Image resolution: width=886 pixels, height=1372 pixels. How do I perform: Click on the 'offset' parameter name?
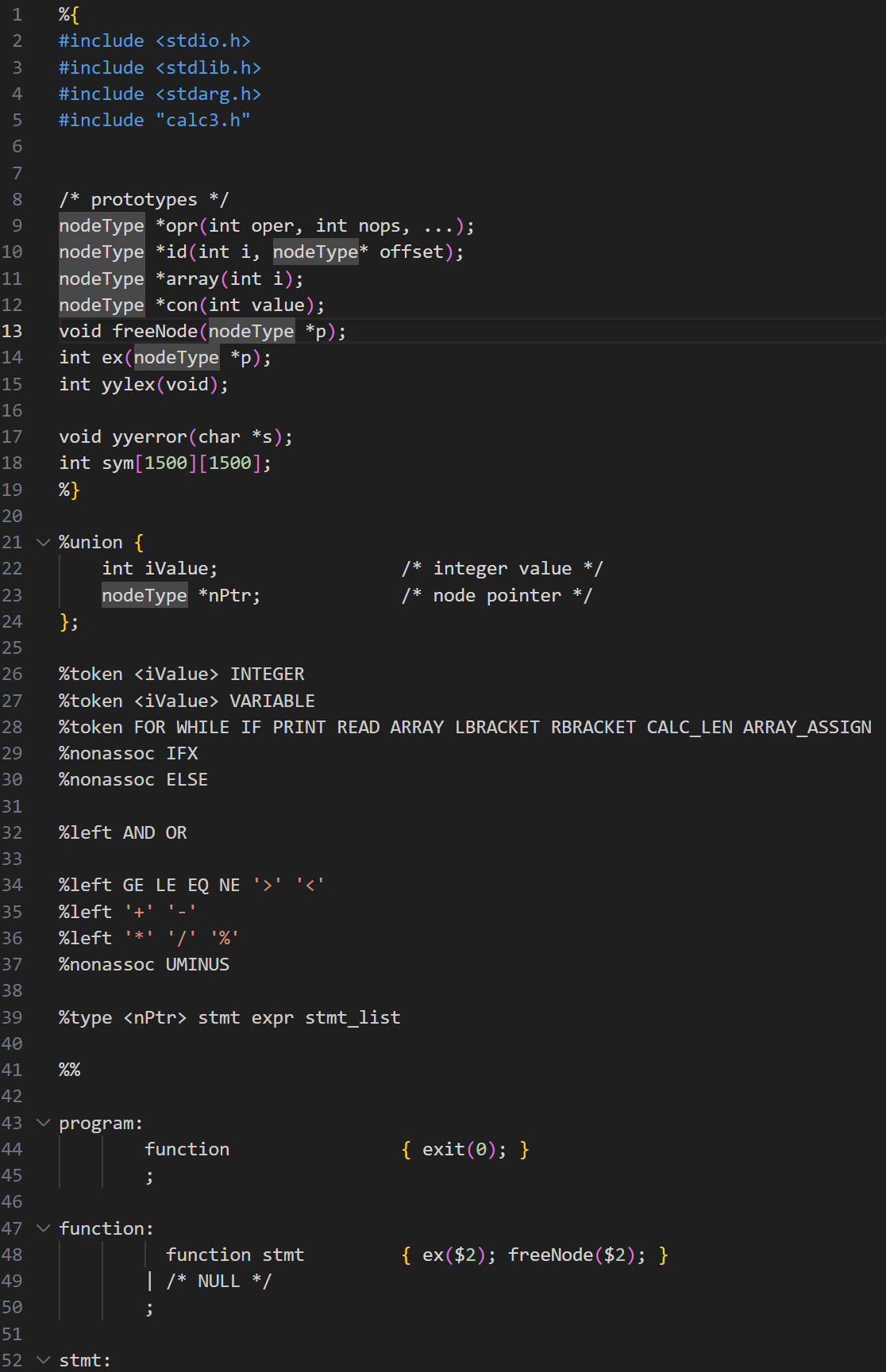[x=411, y=252]
